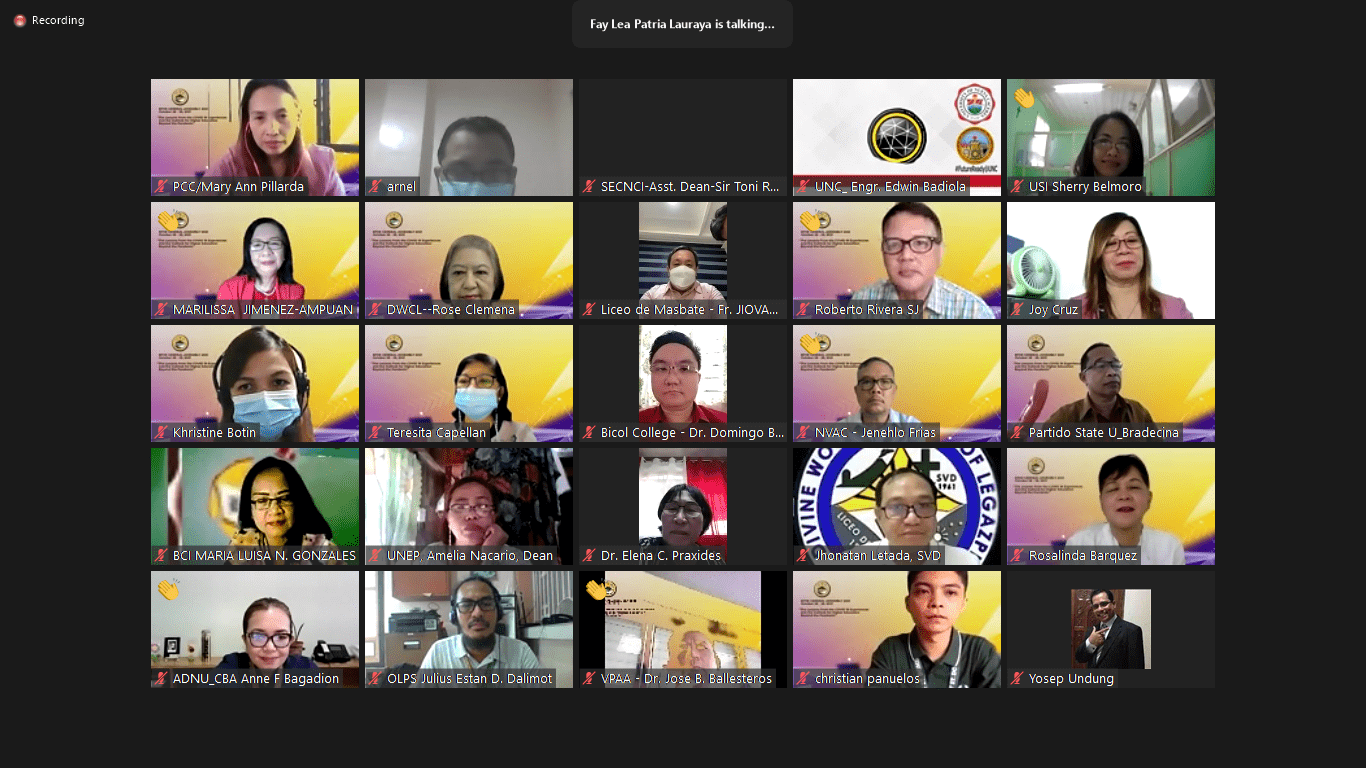Click clapping emoji on MARILISSA JIMENEZ-AMPUAN tile
The height and width of the screenshot is (768, 1366).
(168, 221)
